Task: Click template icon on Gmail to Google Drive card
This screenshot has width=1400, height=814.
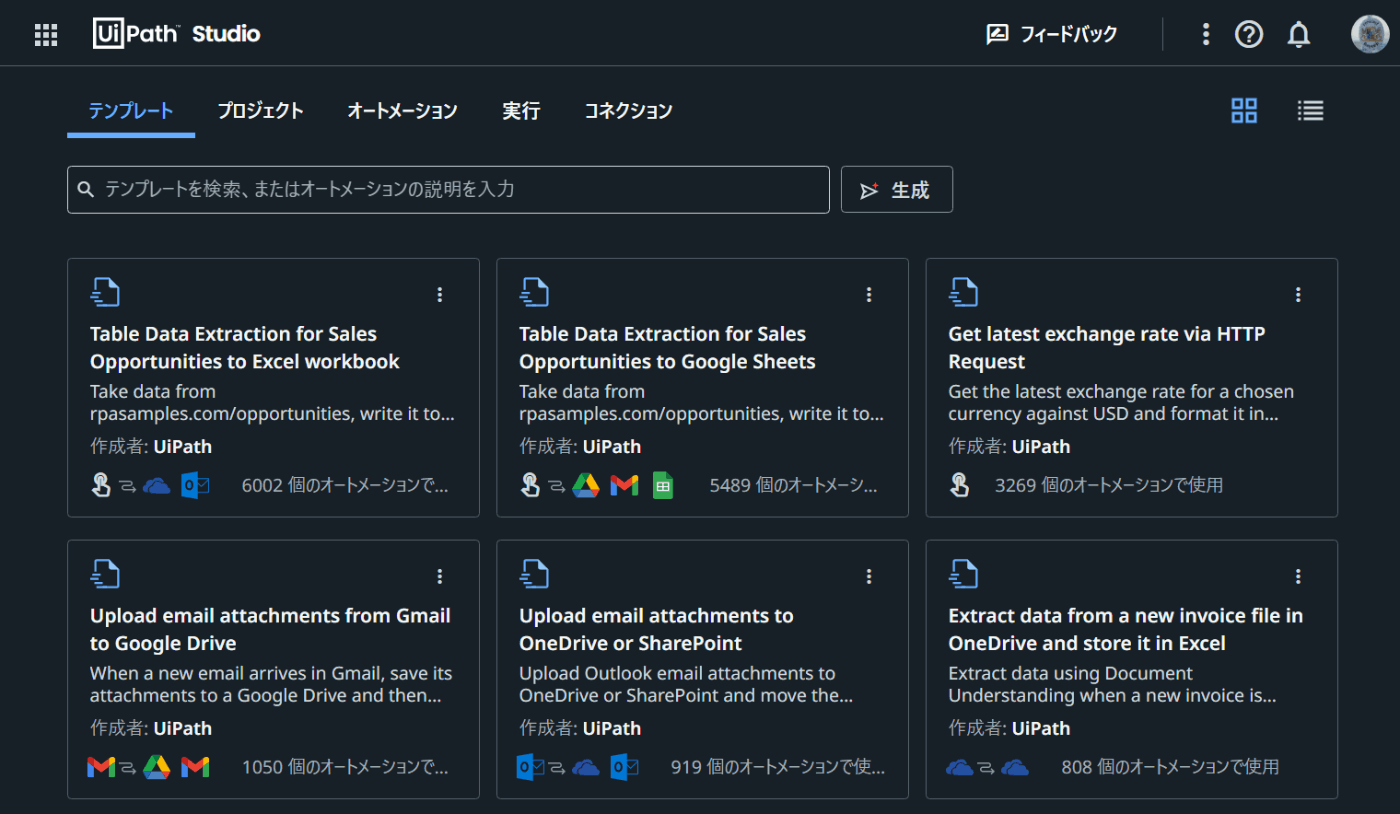Action: [x=105, y=574]
